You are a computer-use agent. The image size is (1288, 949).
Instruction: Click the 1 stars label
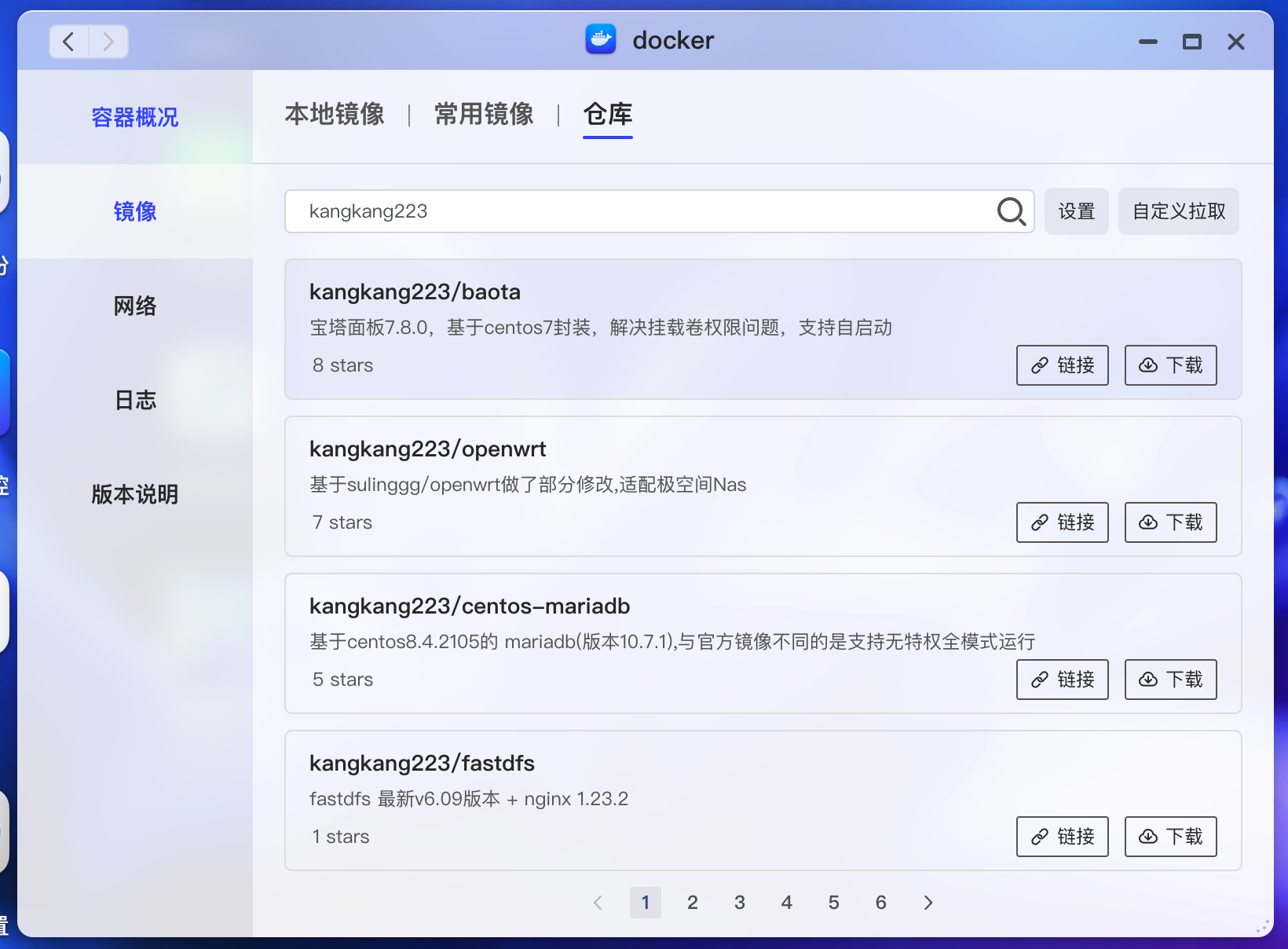[x=341, y=837]
